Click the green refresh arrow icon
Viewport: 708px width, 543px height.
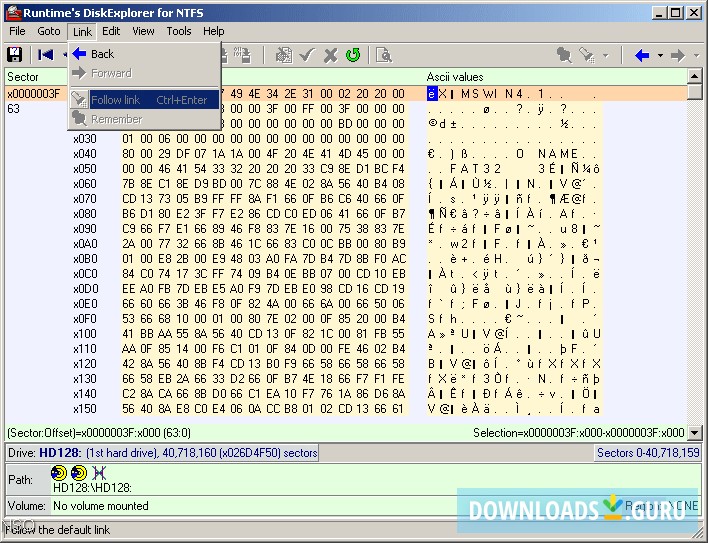tap(353, 55)
